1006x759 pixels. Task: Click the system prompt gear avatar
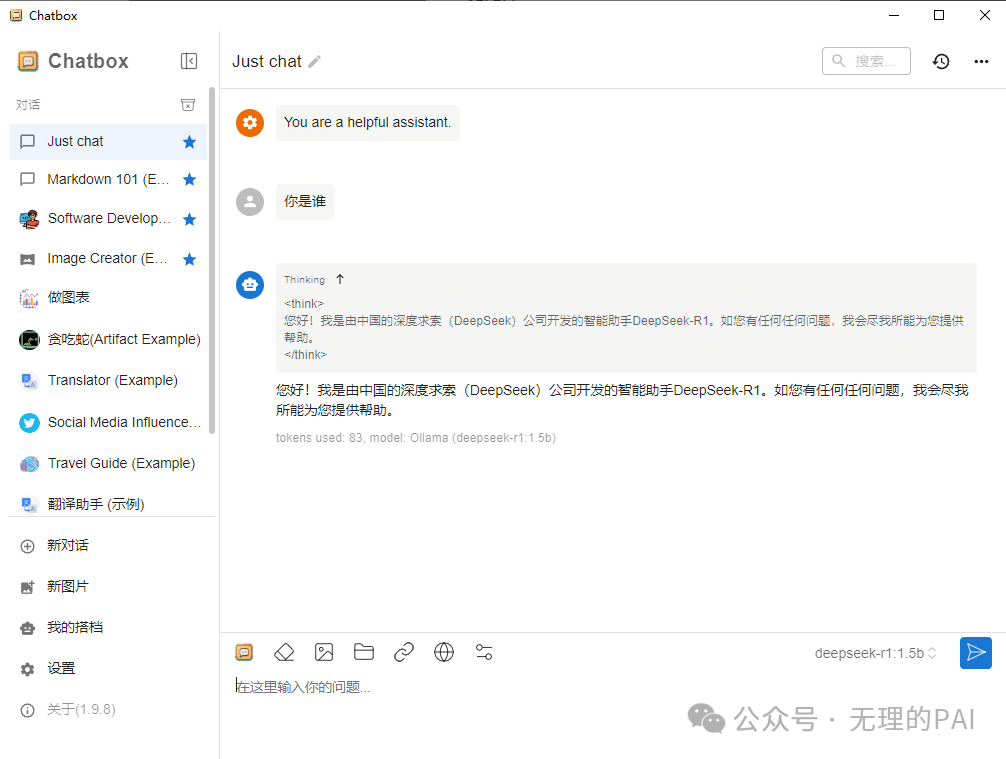(250, 123)
